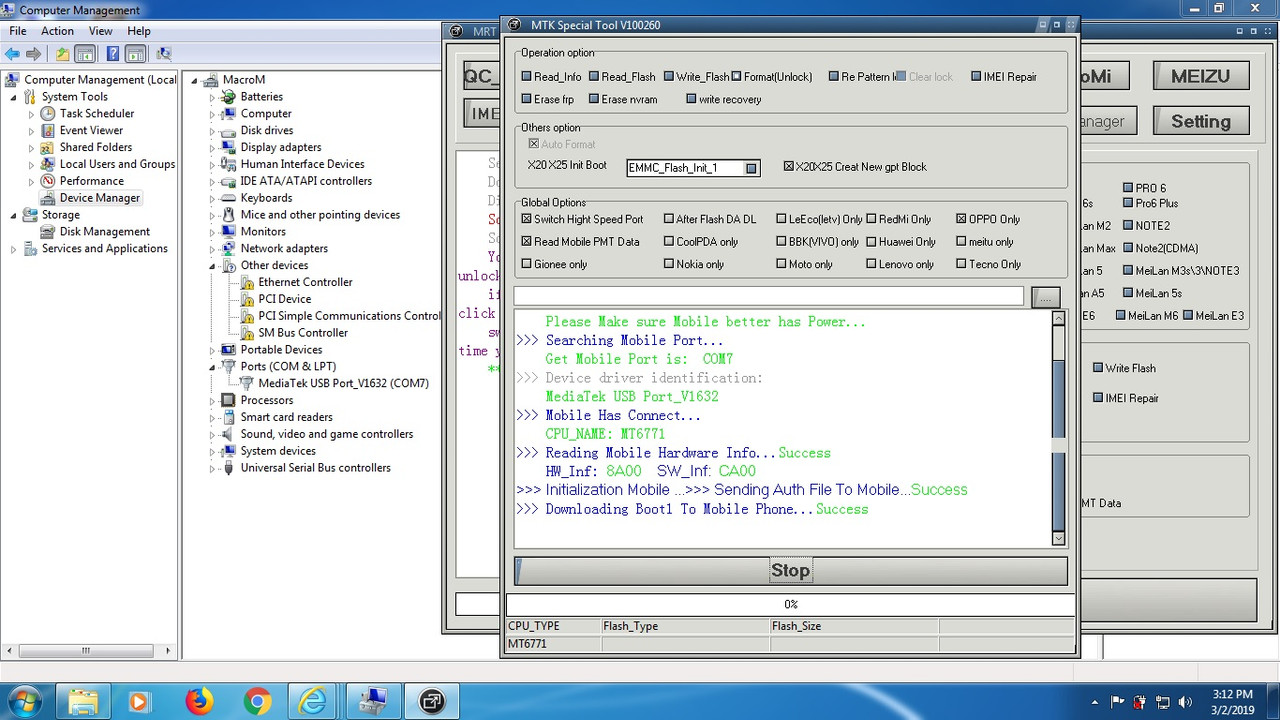Screen dimensions: 1280x720
Task: Click the Batteries device icon
Action: (x=229, y=97)
